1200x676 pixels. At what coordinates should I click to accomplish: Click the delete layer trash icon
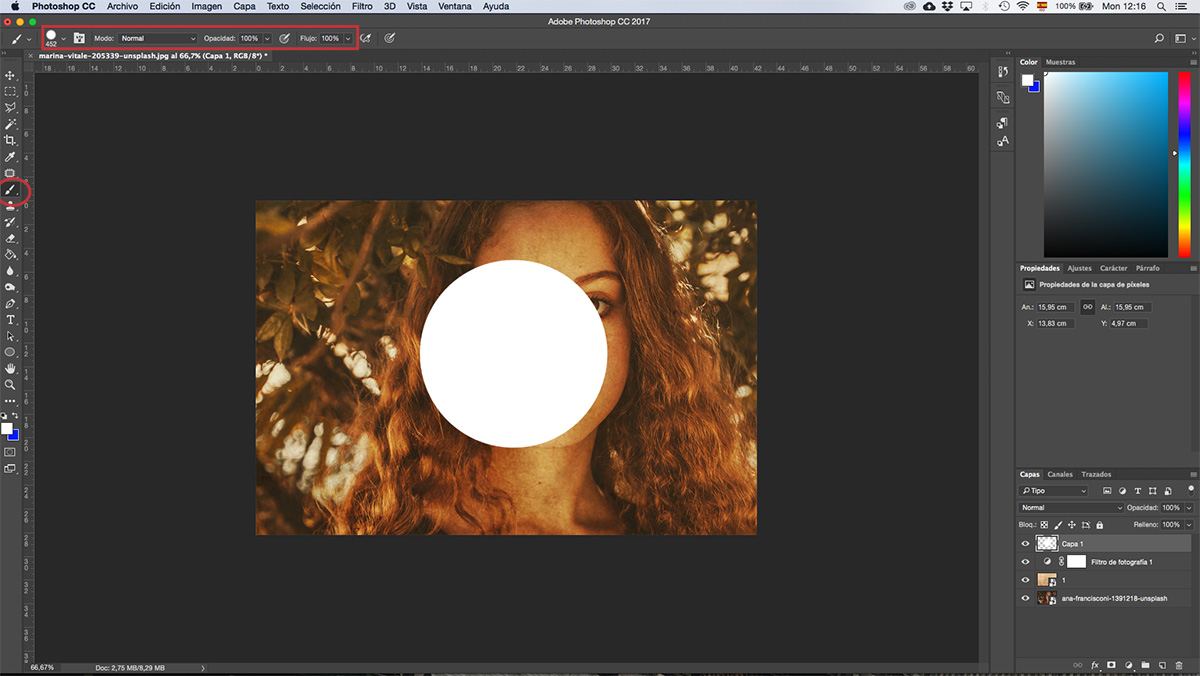point(1179,665)
